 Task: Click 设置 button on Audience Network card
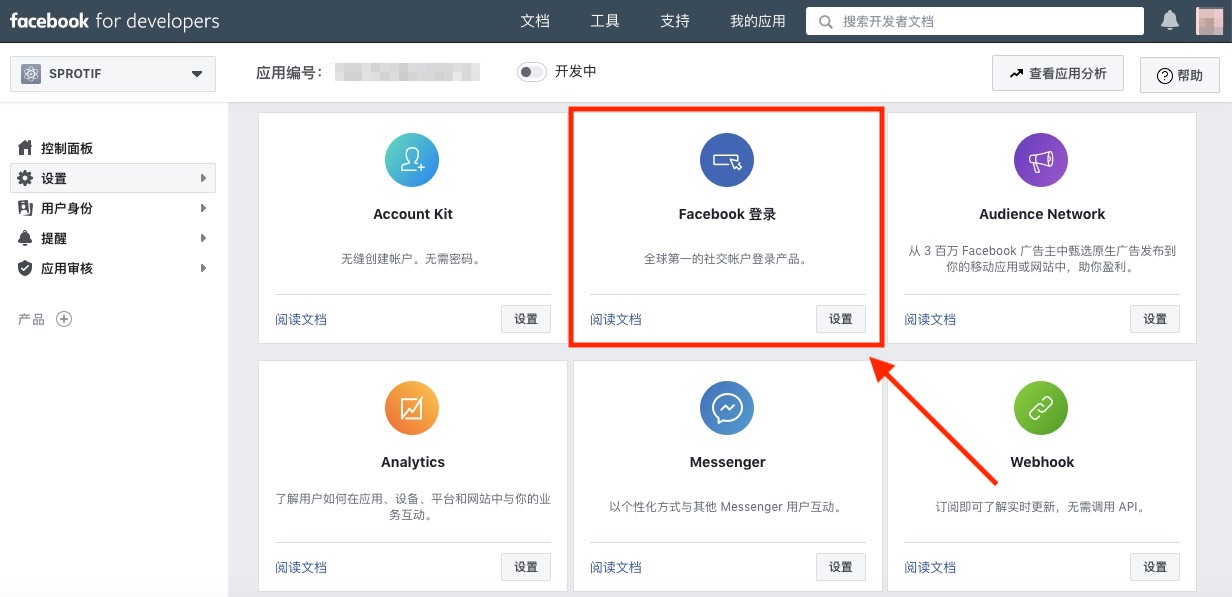point(1155,319)
